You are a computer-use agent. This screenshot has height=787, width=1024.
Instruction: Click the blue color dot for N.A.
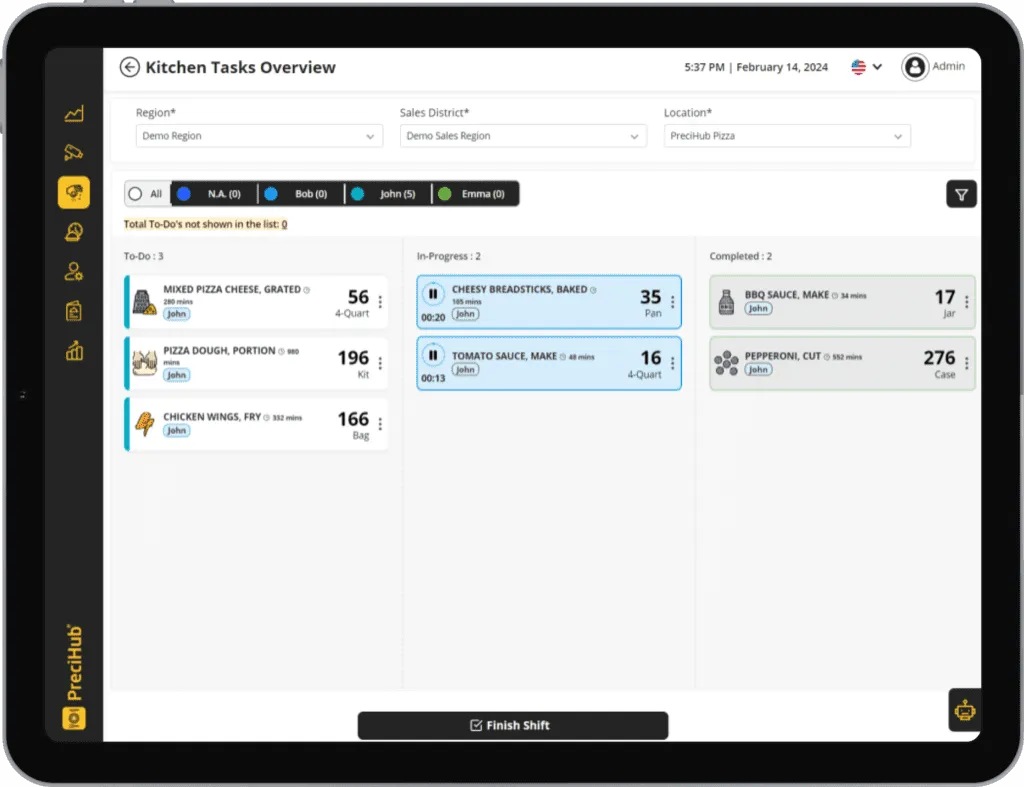tap(184, 194)
